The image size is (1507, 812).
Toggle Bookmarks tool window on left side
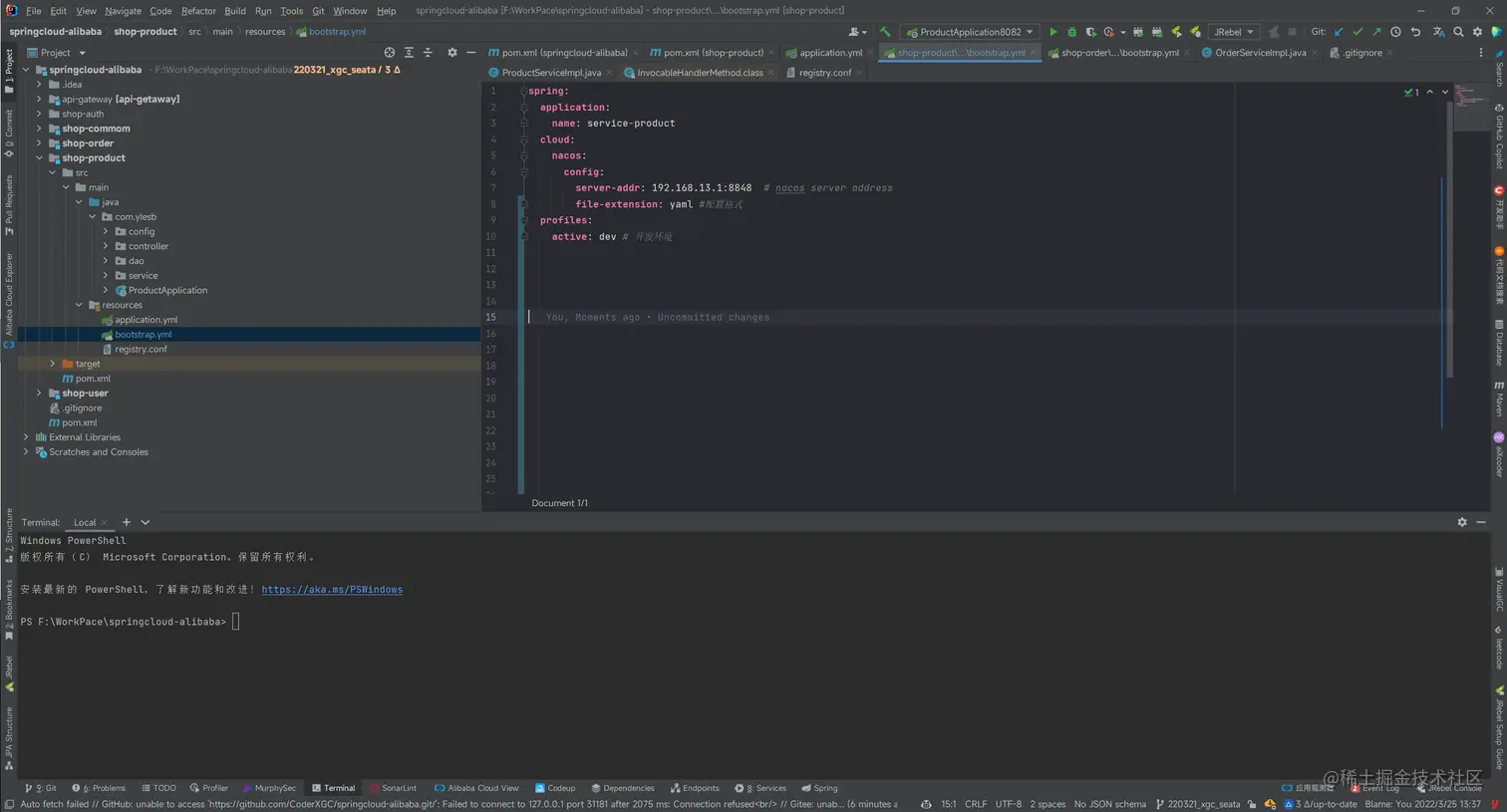pos(9,610)
